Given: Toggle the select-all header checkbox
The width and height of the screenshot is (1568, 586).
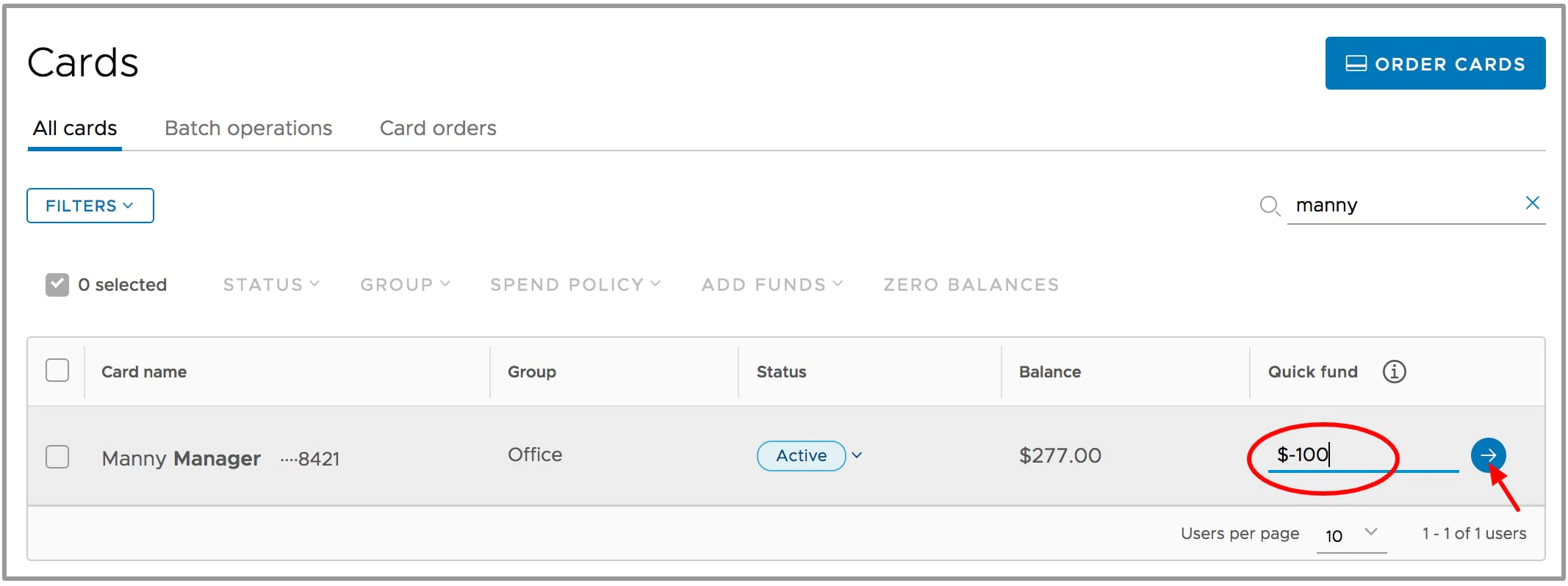Looking at the screenshot, I should point(57,370).
